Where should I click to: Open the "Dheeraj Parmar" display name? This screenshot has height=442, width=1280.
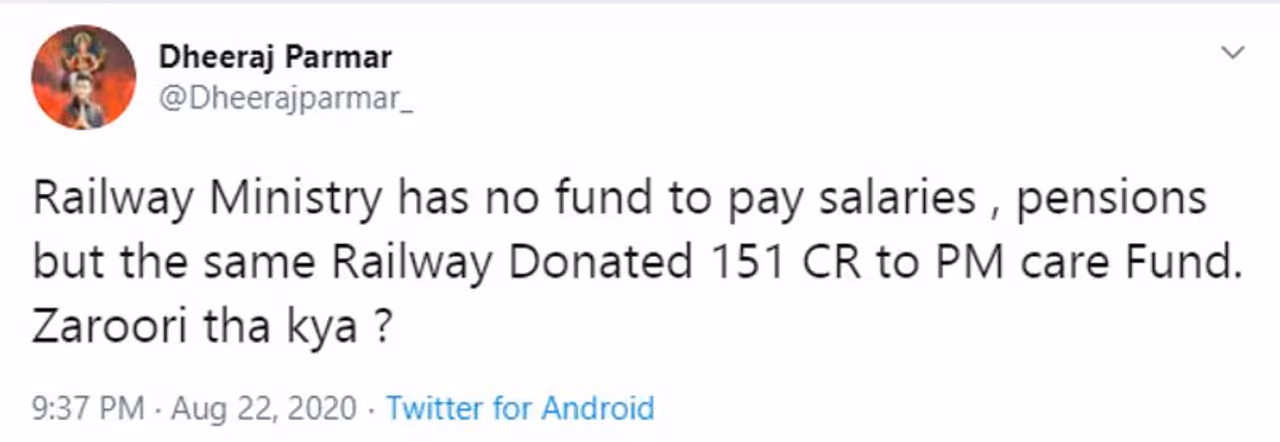(x=275, y=58)
